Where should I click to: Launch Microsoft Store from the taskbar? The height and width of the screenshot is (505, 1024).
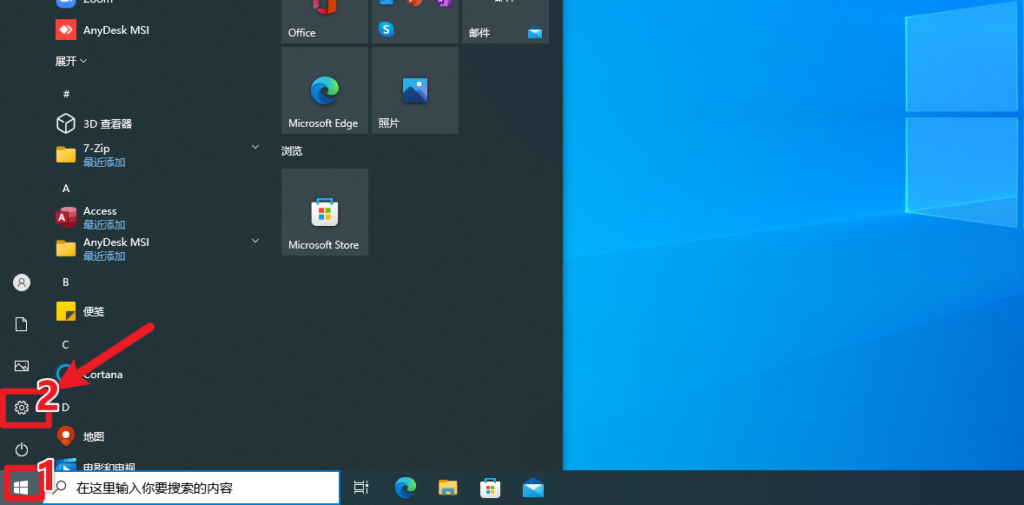point(491,488)
